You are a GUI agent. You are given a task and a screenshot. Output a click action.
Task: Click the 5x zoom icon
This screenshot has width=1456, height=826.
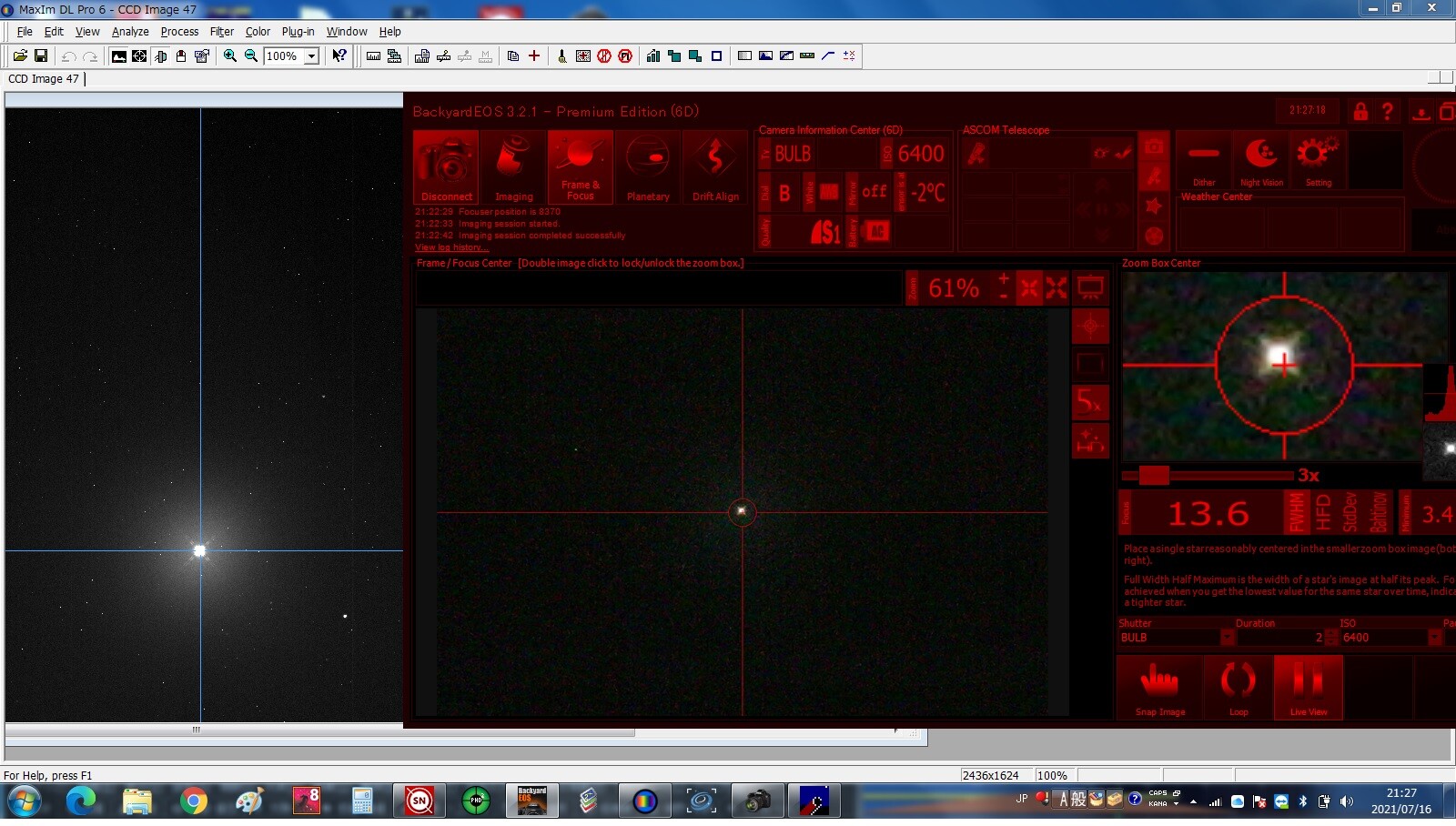tap(1089, 401)
